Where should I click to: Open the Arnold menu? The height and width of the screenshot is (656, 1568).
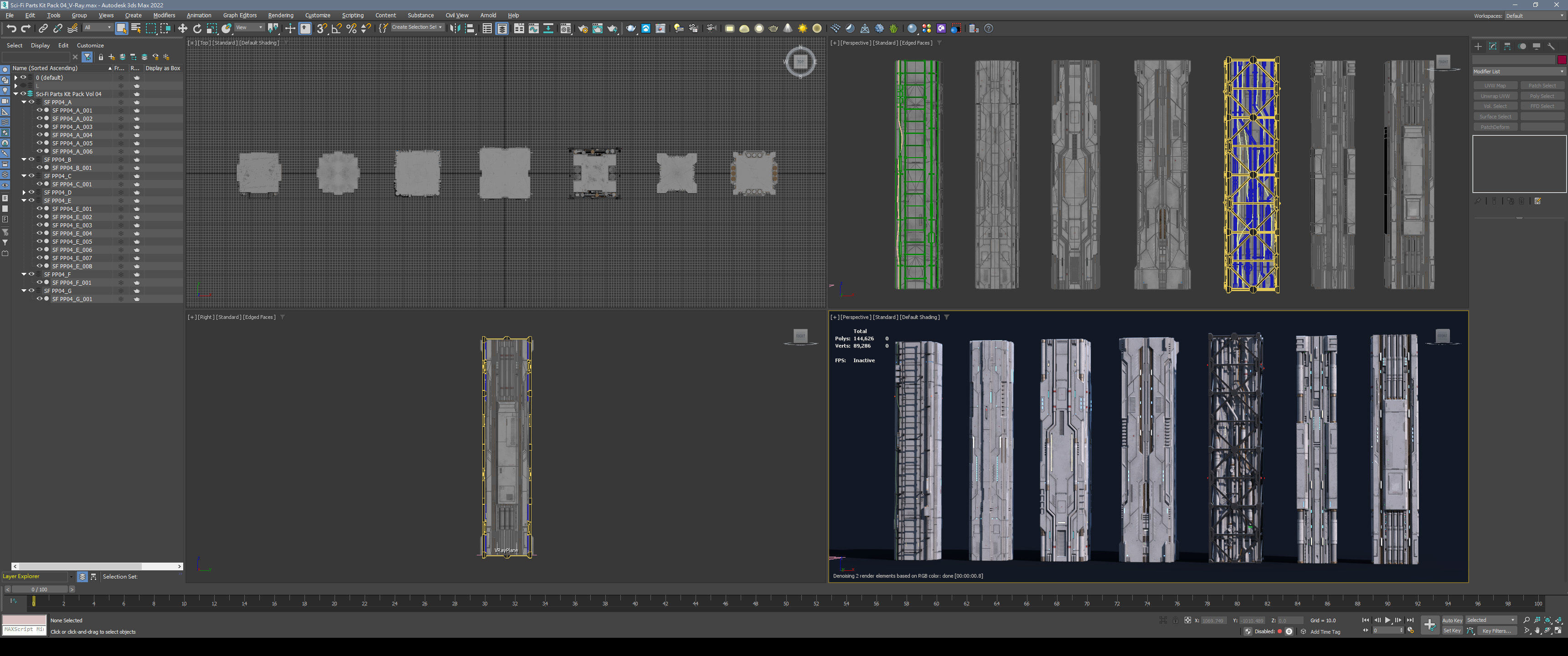pos(488,15)
